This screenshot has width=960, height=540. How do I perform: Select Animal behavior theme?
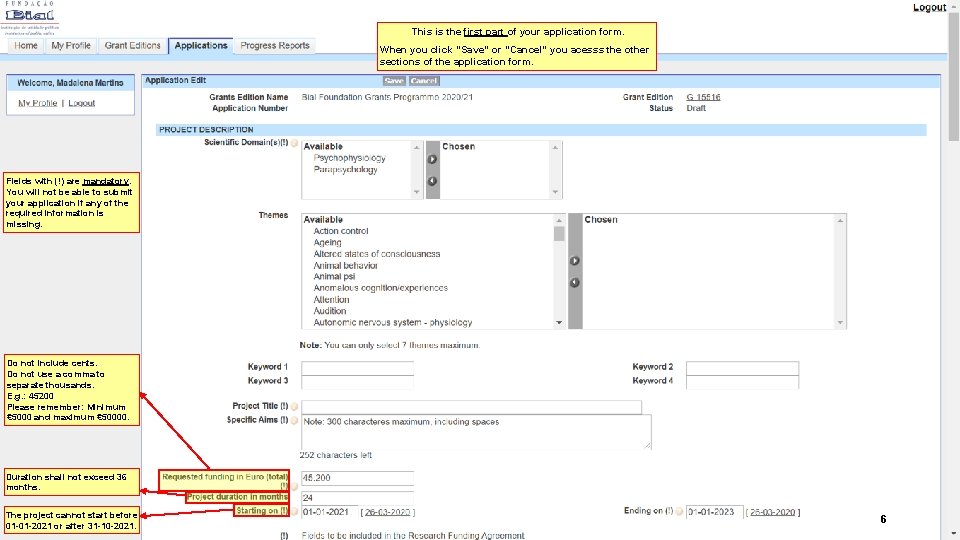coord(345,265)
